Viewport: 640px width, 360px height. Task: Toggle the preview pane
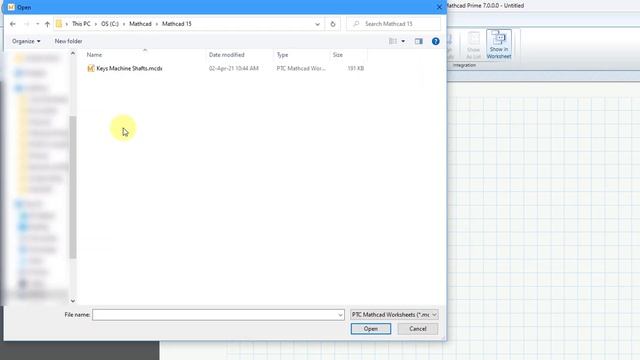click(419, 41)
